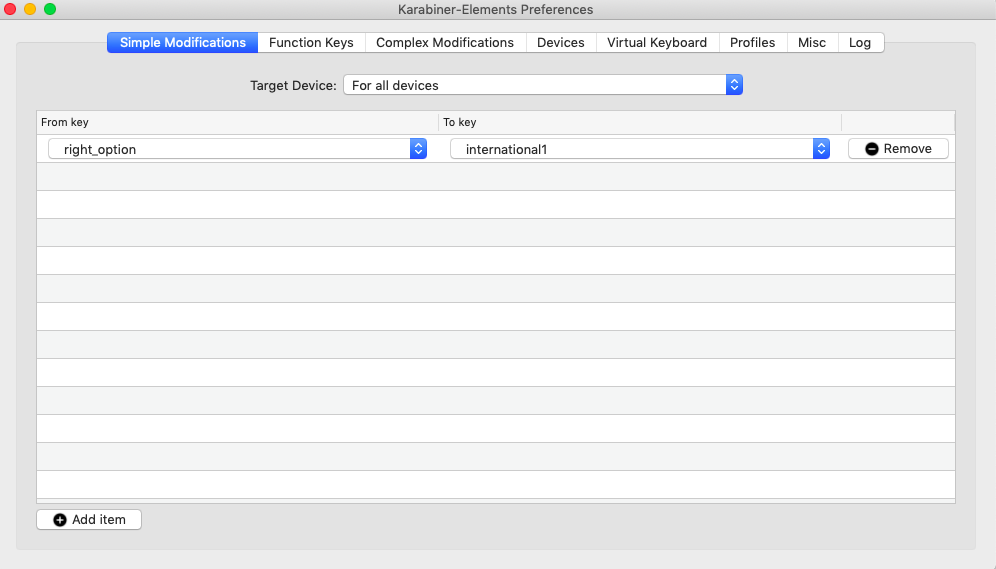Viewport: 996px width, 569px height.
Task: Click the To key column header
Action: [640, 122]
